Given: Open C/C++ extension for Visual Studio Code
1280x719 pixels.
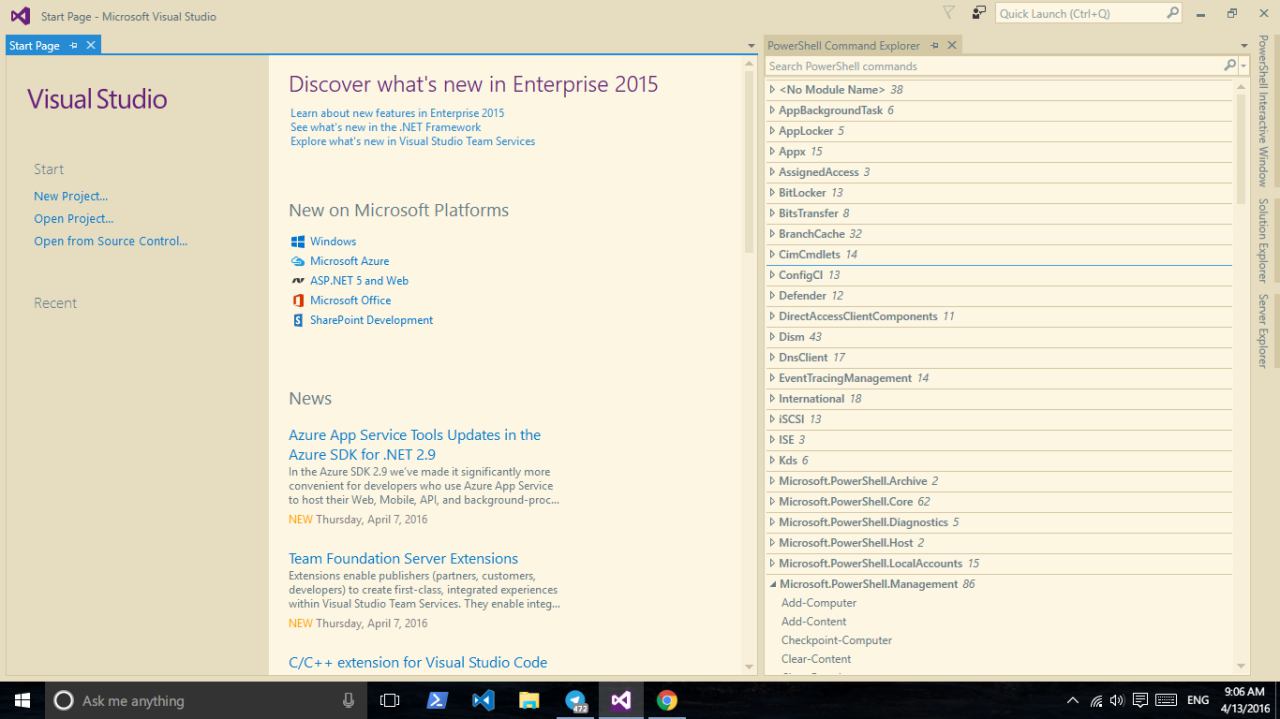Looking at the screenshot, I should (x=418, y=662).
